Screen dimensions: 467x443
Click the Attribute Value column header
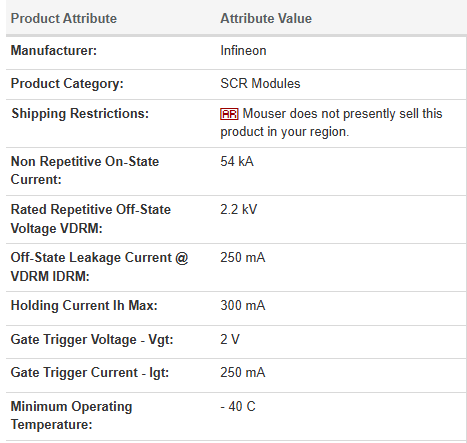[266, 18]
